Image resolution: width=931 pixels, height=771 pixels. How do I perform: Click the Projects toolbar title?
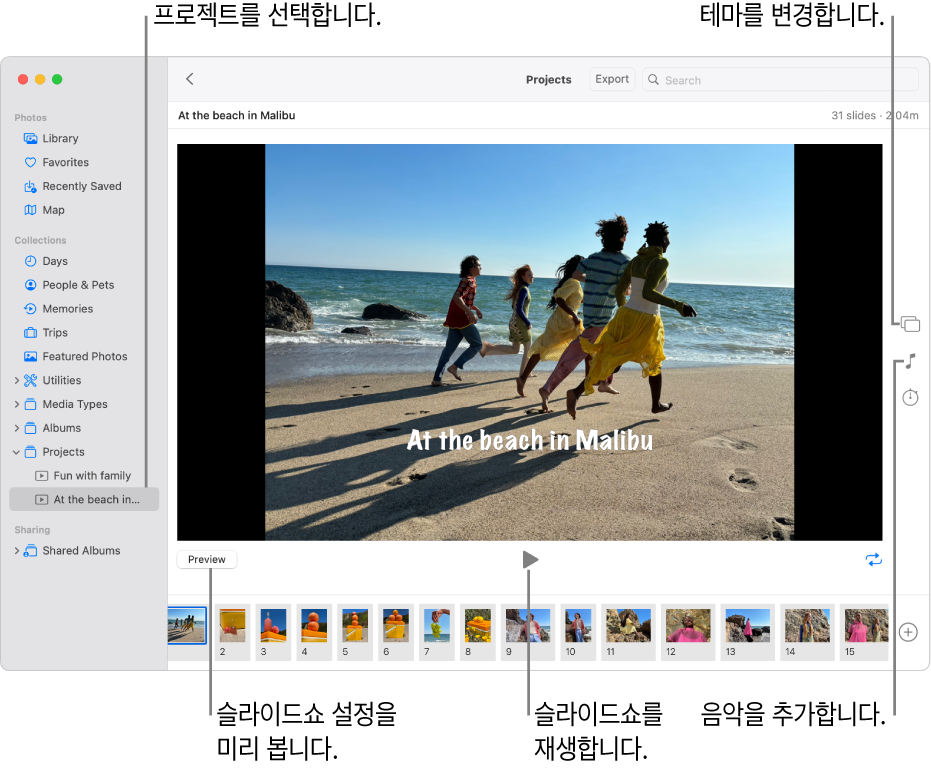pos(548,80)
